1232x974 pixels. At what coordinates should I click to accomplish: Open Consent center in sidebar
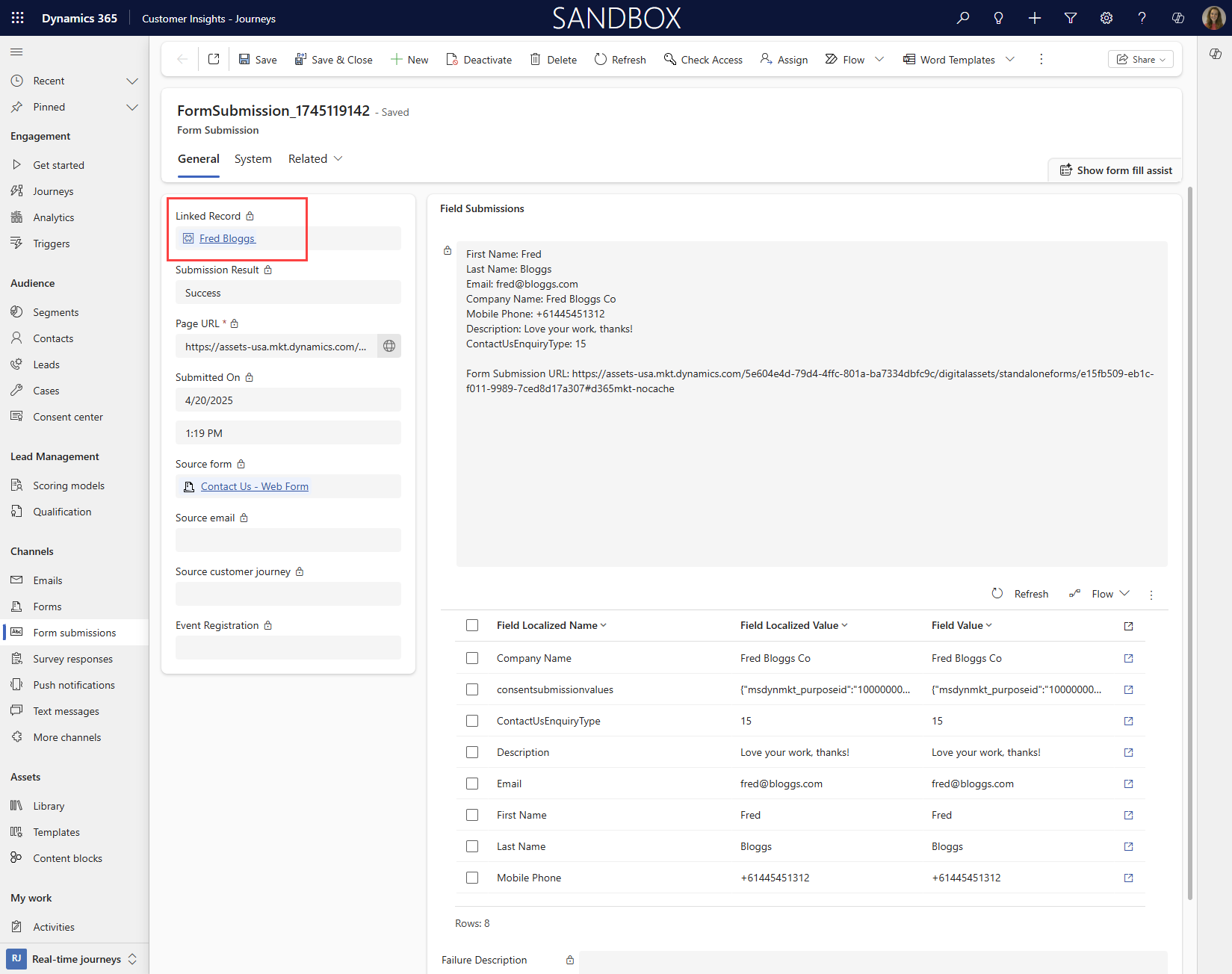(x=68, y=417)
